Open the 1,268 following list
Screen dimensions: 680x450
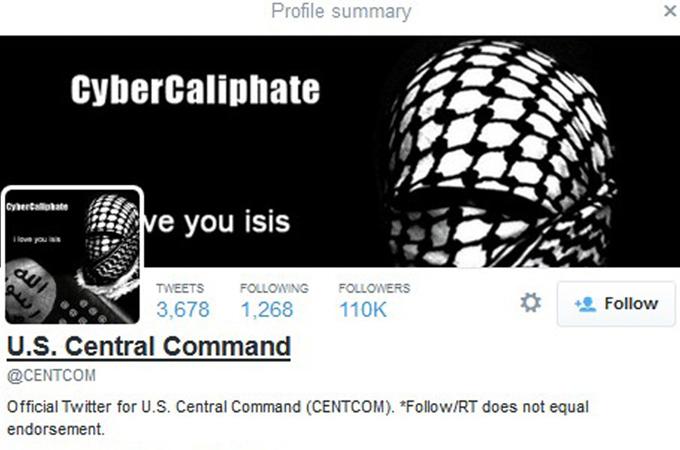tap(267, 310)
